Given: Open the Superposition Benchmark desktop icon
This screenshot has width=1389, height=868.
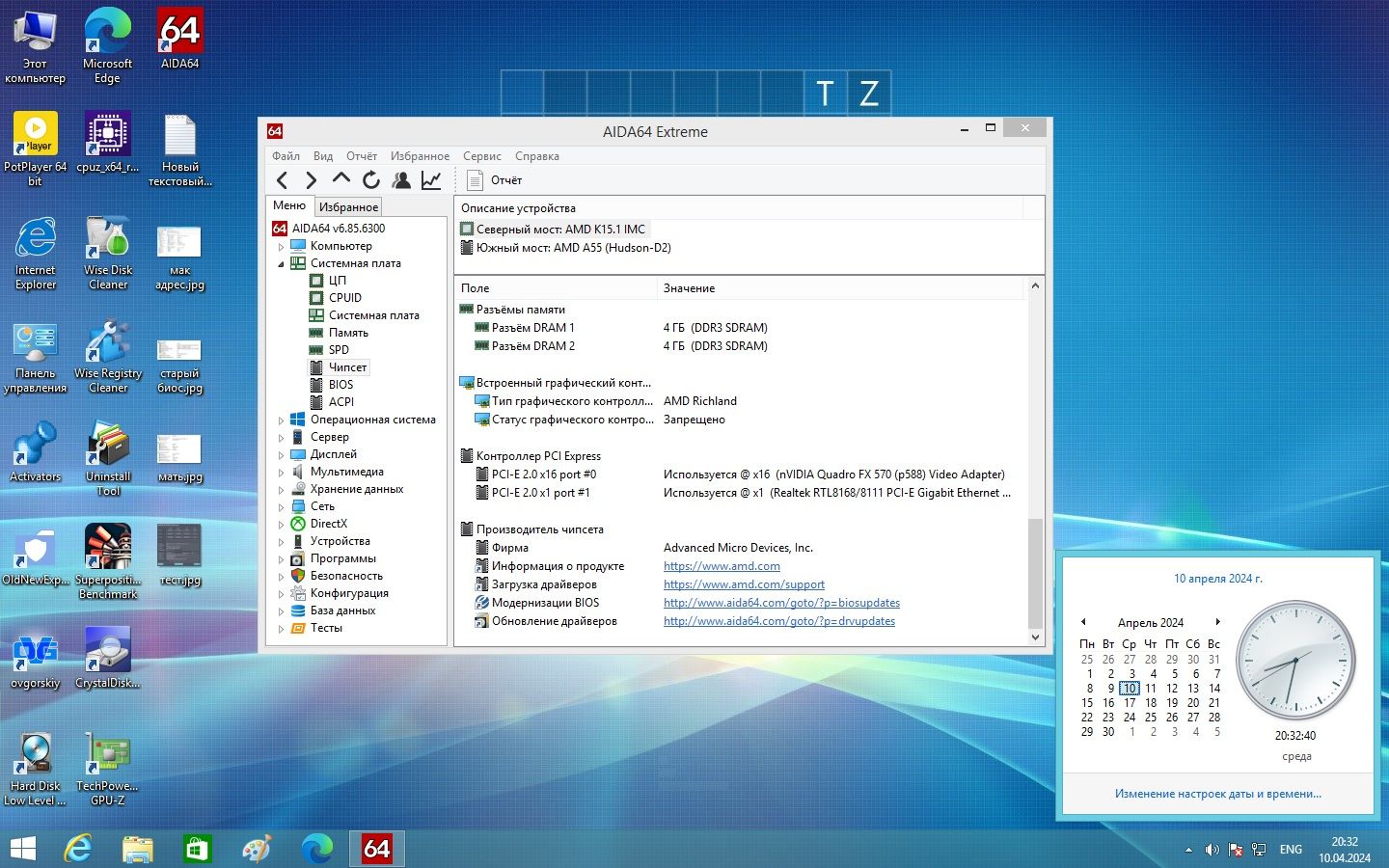Looking at the screenshot, I should (x=108, y=561).
